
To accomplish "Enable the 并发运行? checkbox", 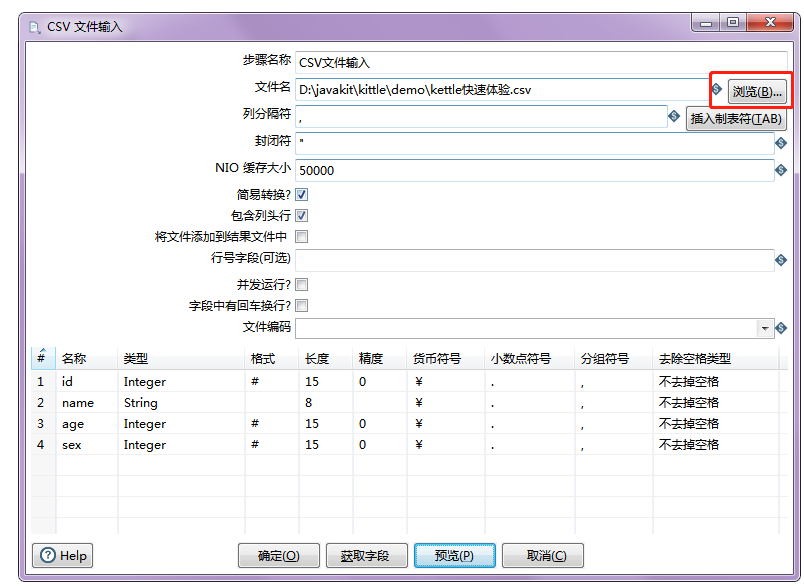I will pyautogui.click(x=302, y=285).
